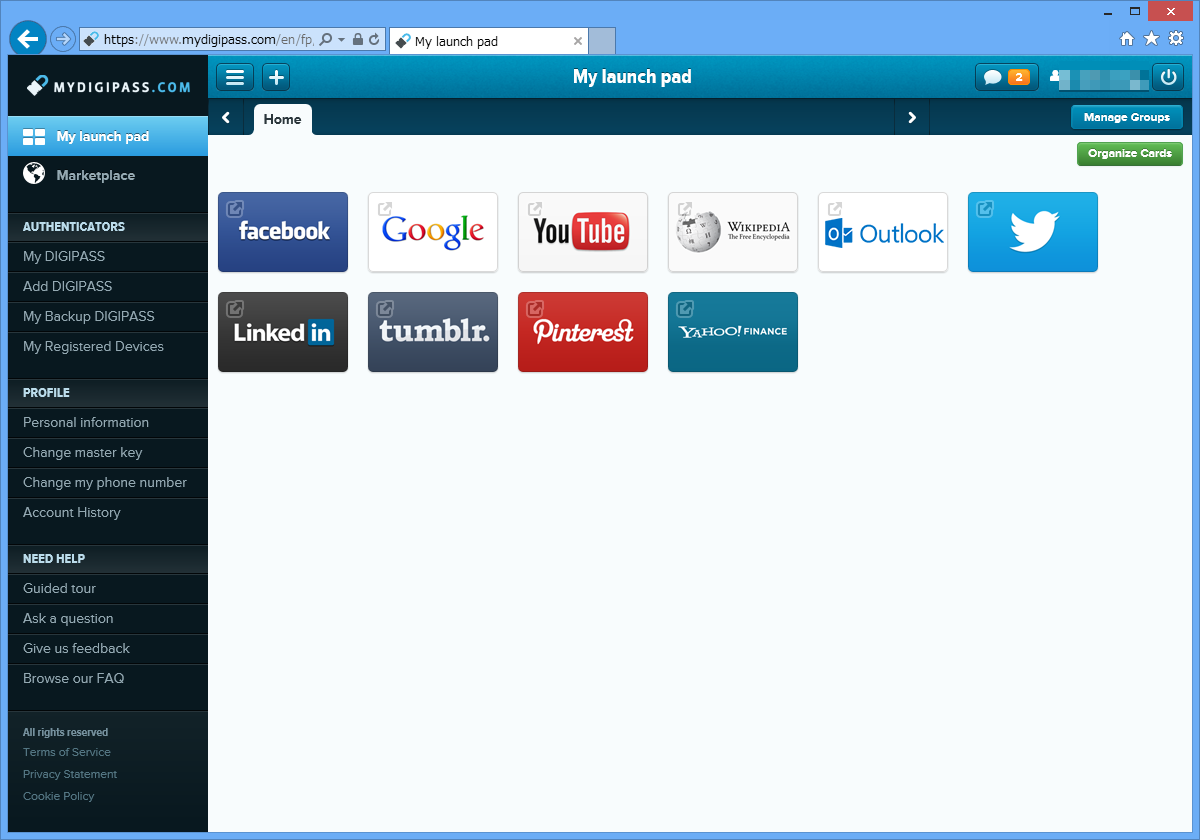
Task: Open the hamburger menu in header
Action: click(x=235, y=77)
